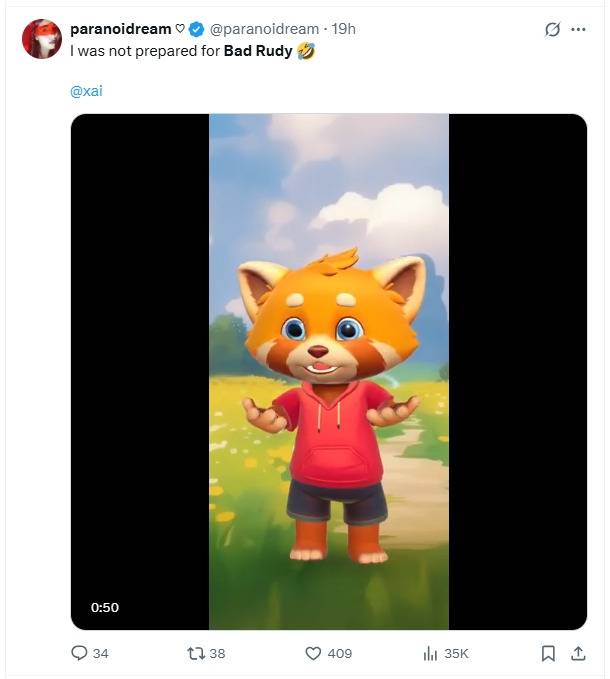
Task: Like the post with heart icon
Action: point(312,653)
